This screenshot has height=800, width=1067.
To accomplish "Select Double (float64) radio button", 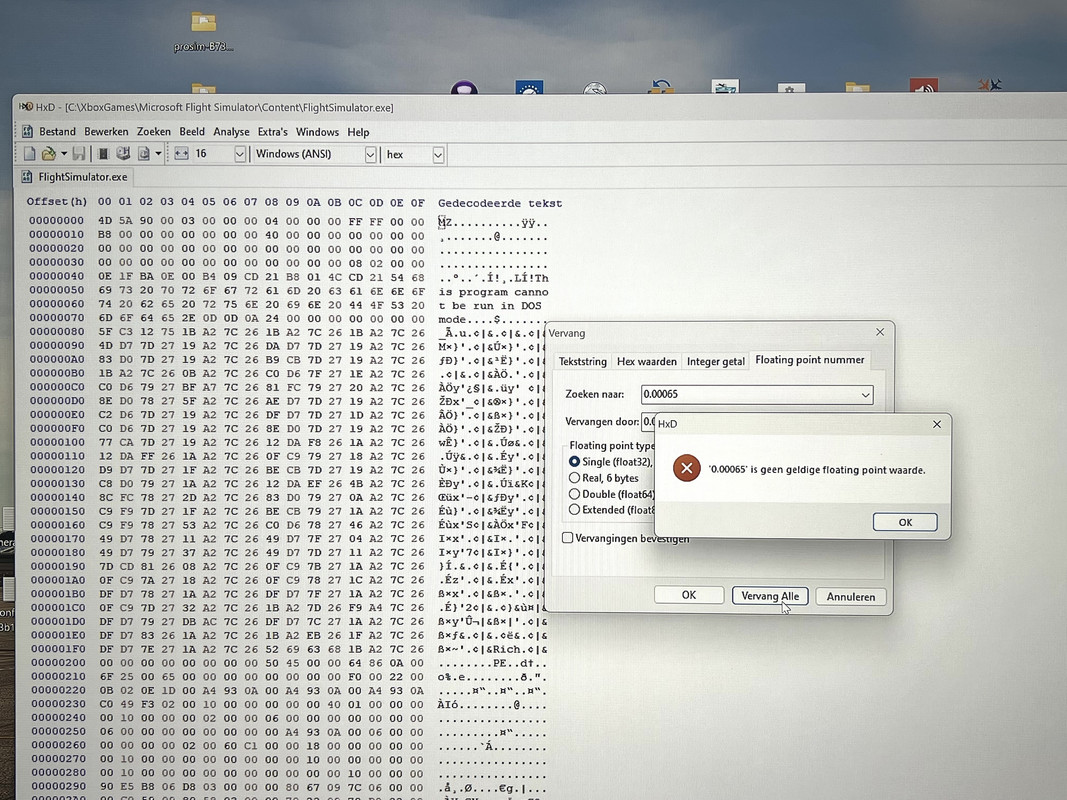I will pos(574,494).
